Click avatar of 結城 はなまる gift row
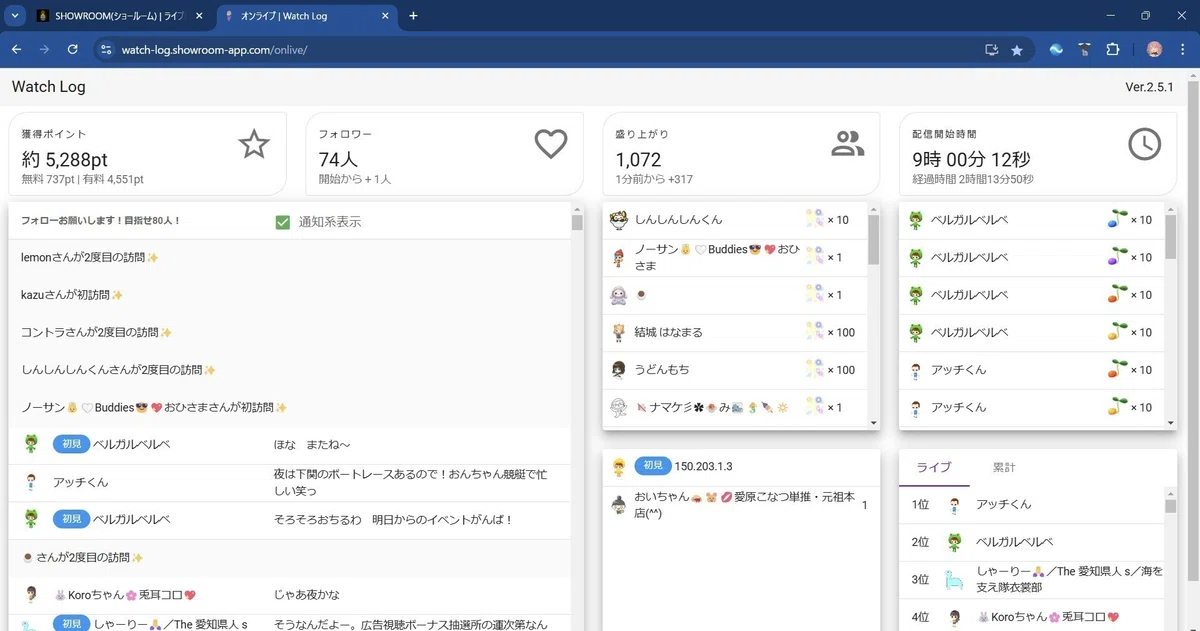The height and width of the screenshot is (631, 1200). click(618, 332)
